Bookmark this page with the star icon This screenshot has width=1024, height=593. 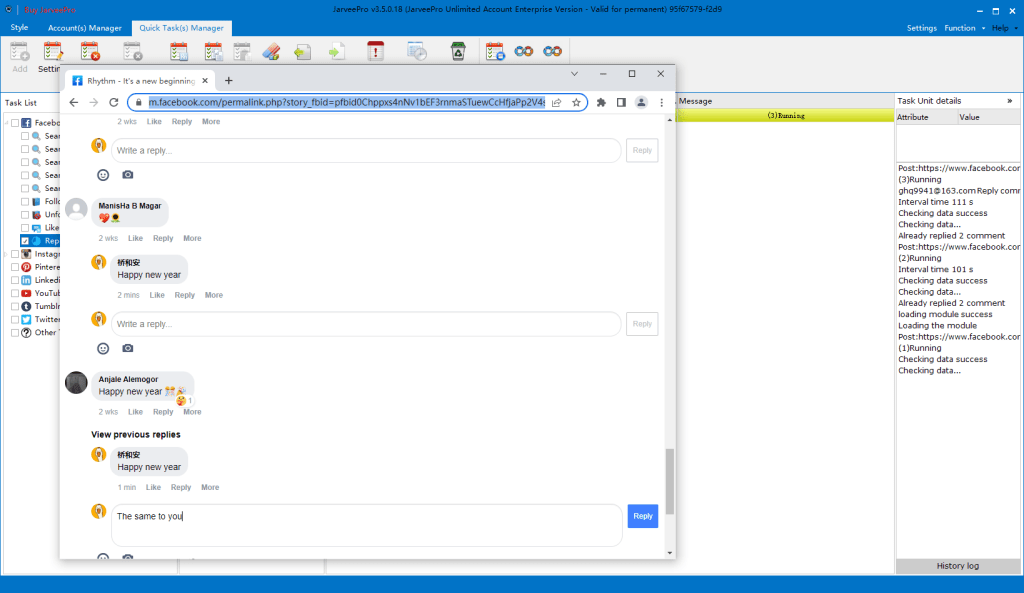coord(576,102)
